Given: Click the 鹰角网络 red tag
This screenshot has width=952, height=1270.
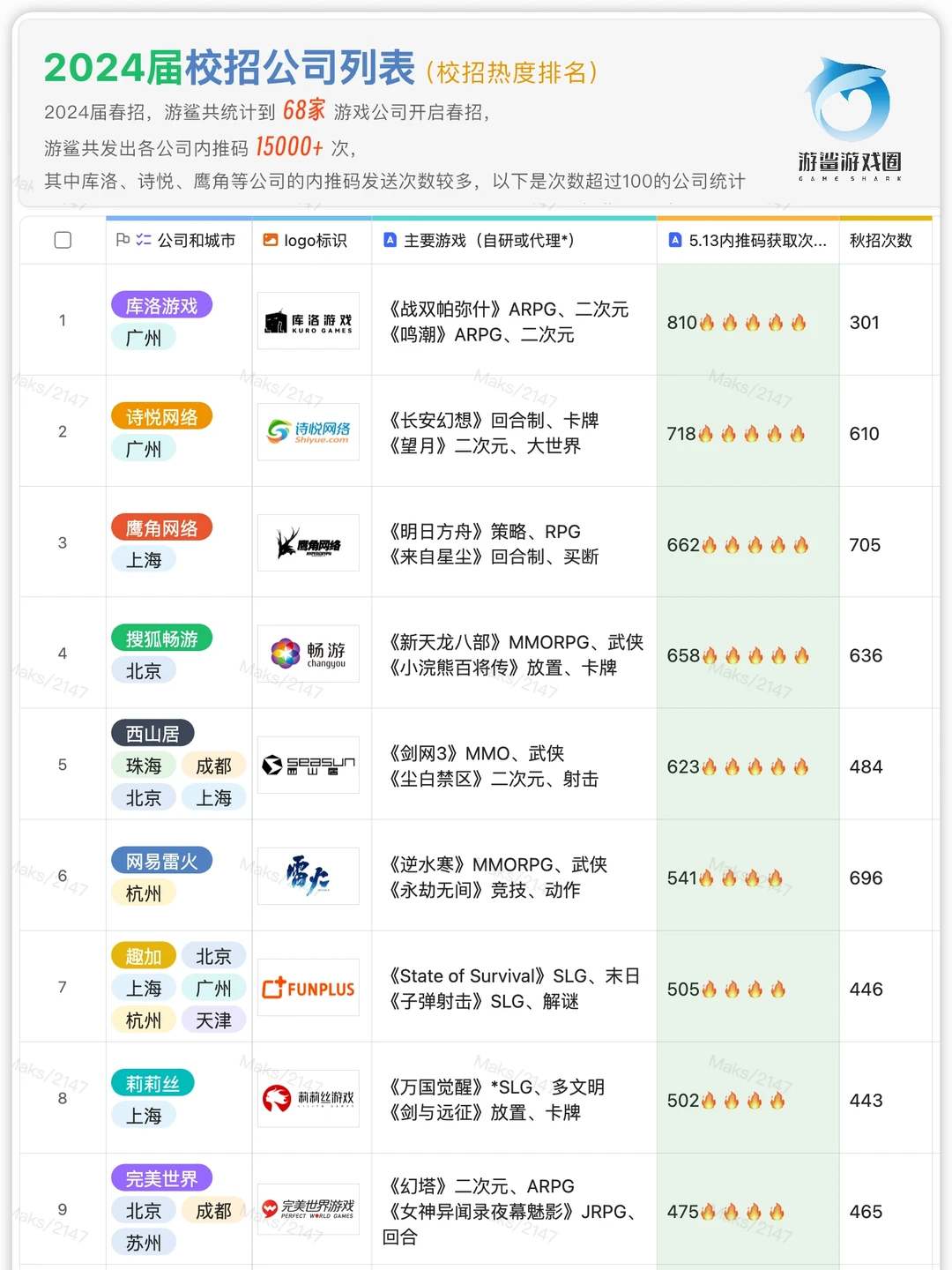Looking at the screenshot, I should (161, 527).
